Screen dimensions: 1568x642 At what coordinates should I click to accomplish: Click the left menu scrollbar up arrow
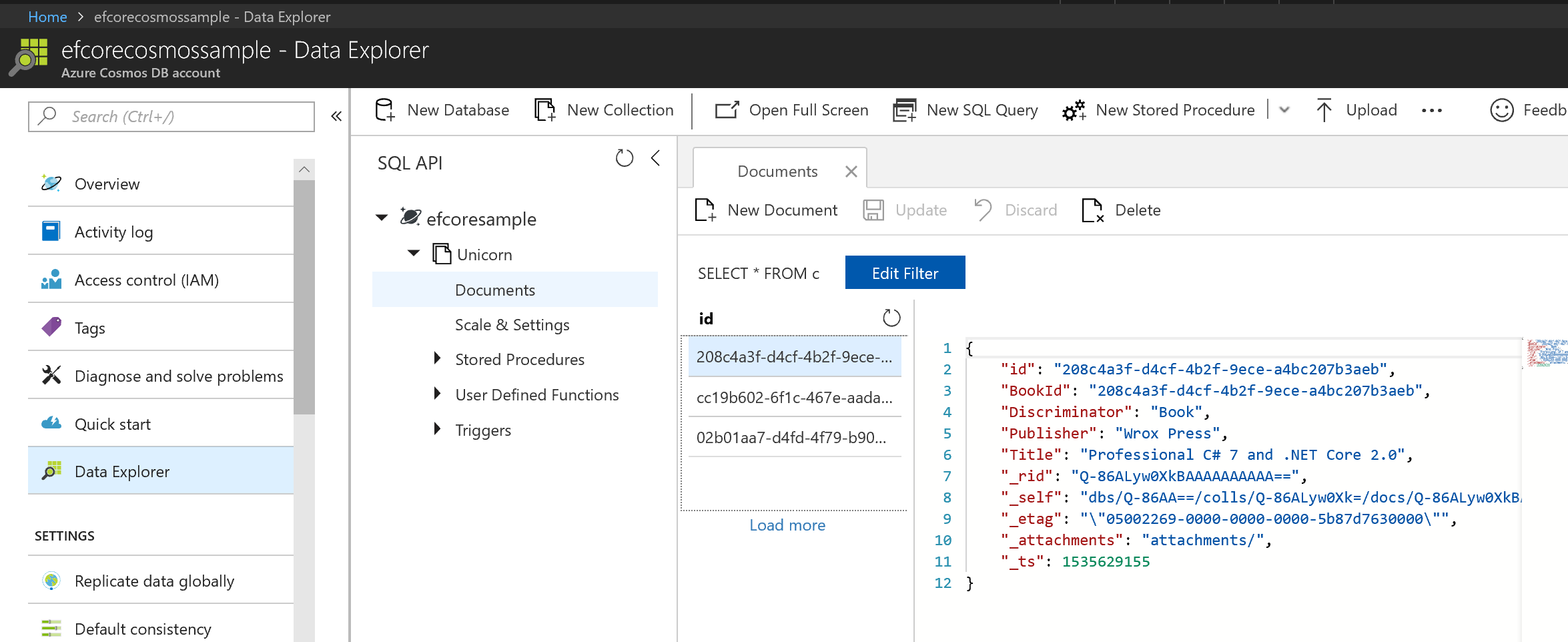[x=304, y=170]
